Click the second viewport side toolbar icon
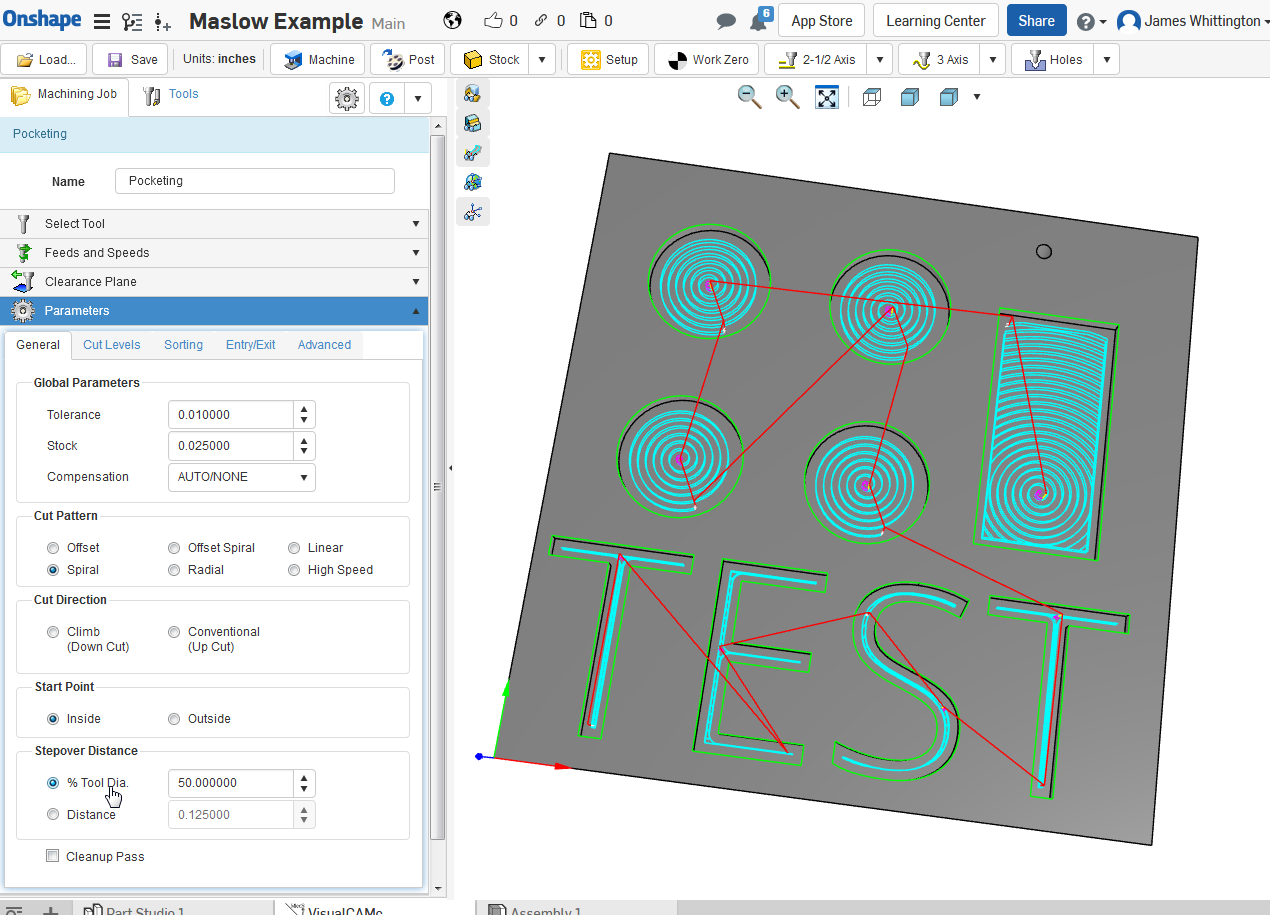Viewport: 1270px width, 915px height. (473, 123)
